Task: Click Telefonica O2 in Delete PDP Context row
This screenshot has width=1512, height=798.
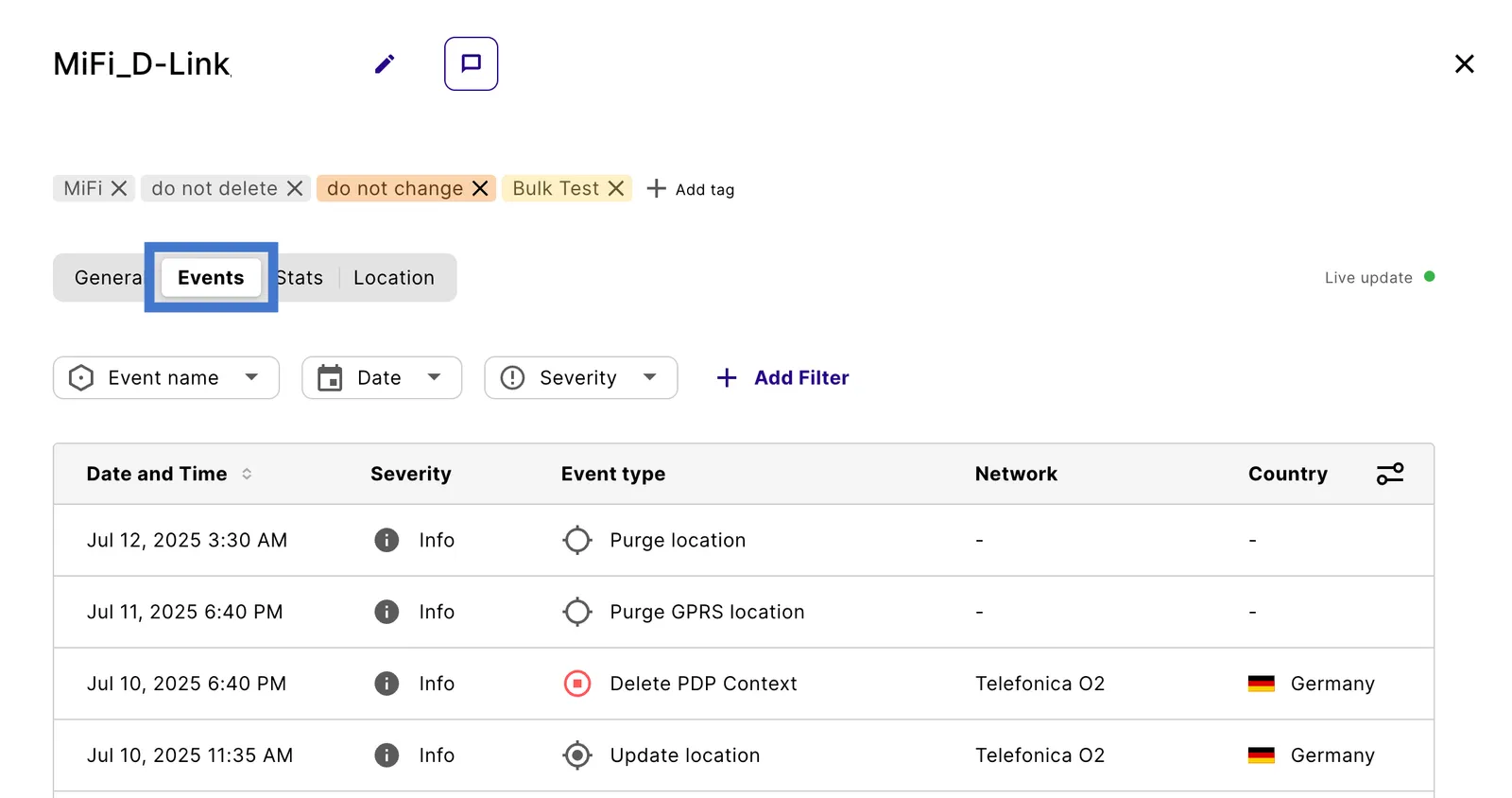Action: [x=1039, y=684]
